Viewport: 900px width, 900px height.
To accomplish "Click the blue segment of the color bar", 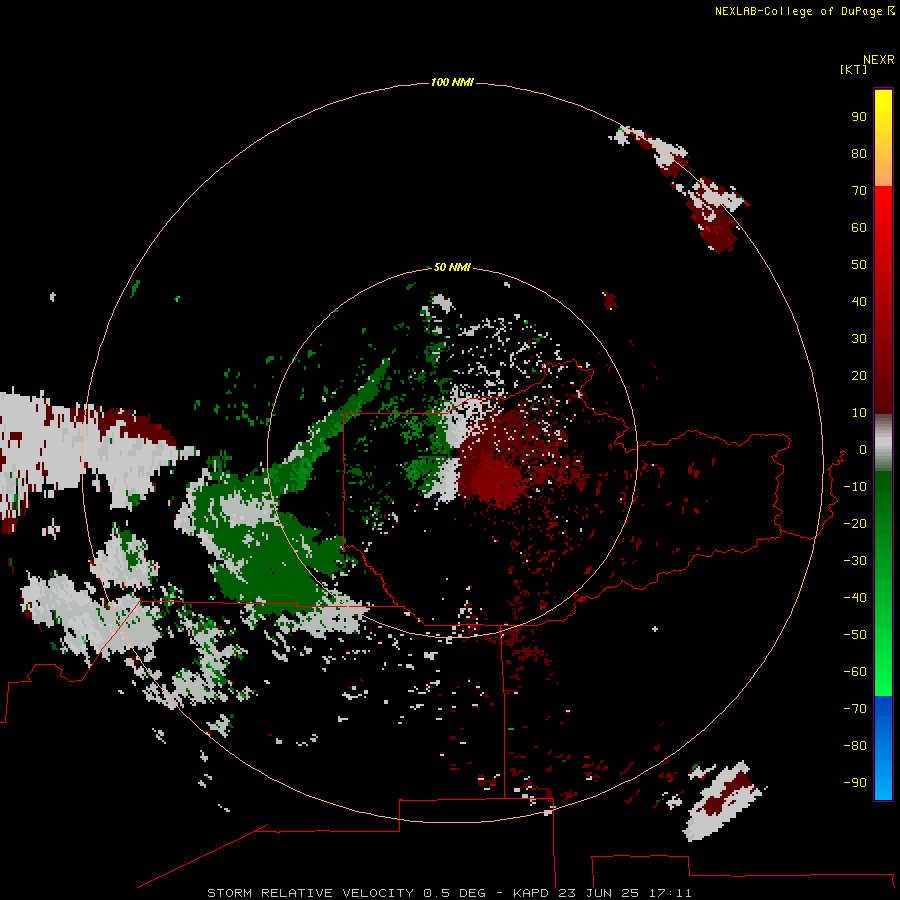I will 883,748.
